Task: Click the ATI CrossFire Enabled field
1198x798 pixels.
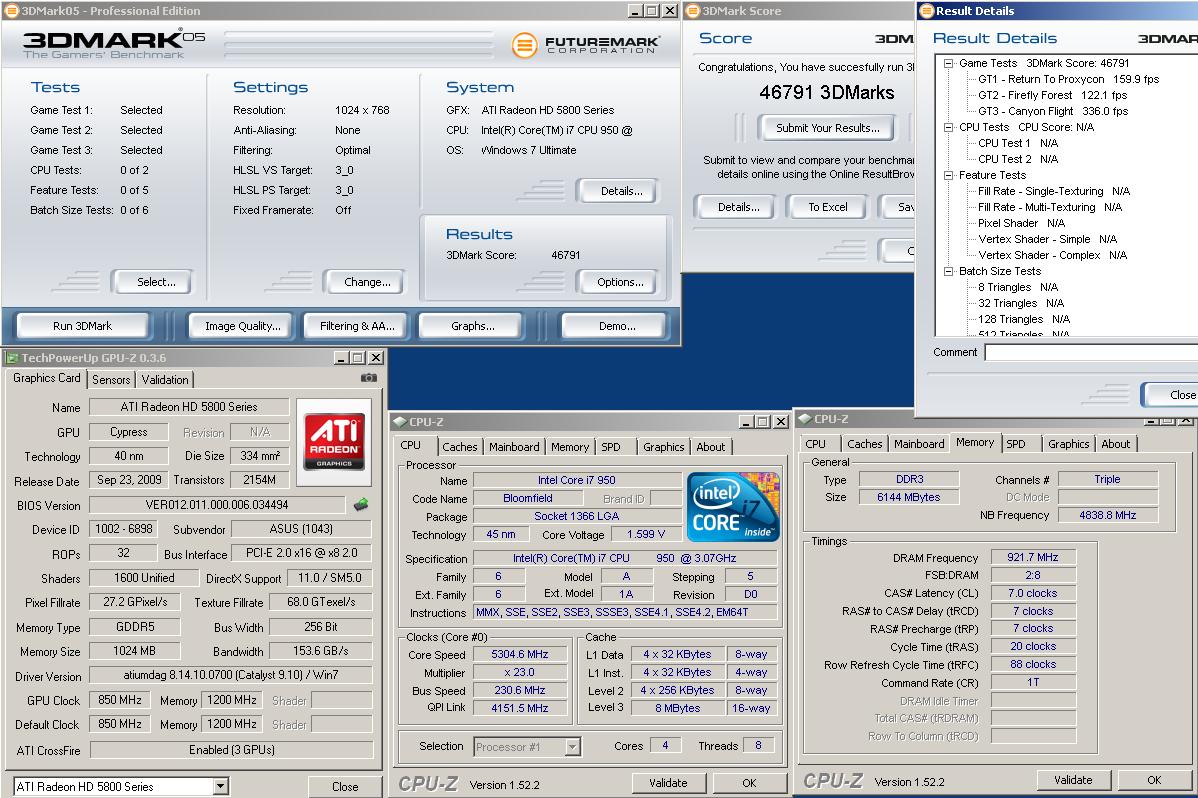Action: pos(232,750)
